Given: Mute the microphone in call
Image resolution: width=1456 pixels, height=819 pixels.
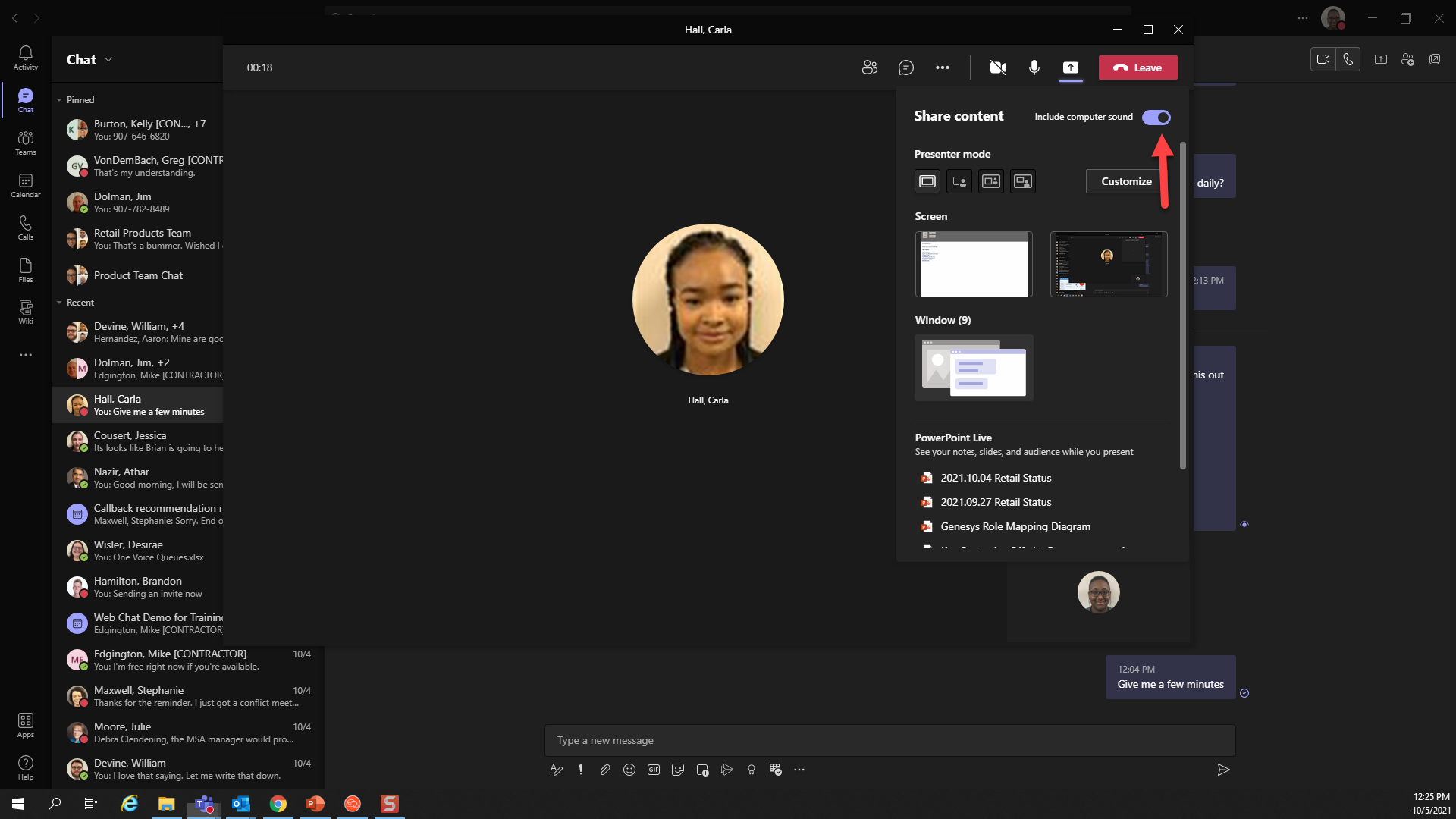Looking at the screenshot, I should 1034,67.
